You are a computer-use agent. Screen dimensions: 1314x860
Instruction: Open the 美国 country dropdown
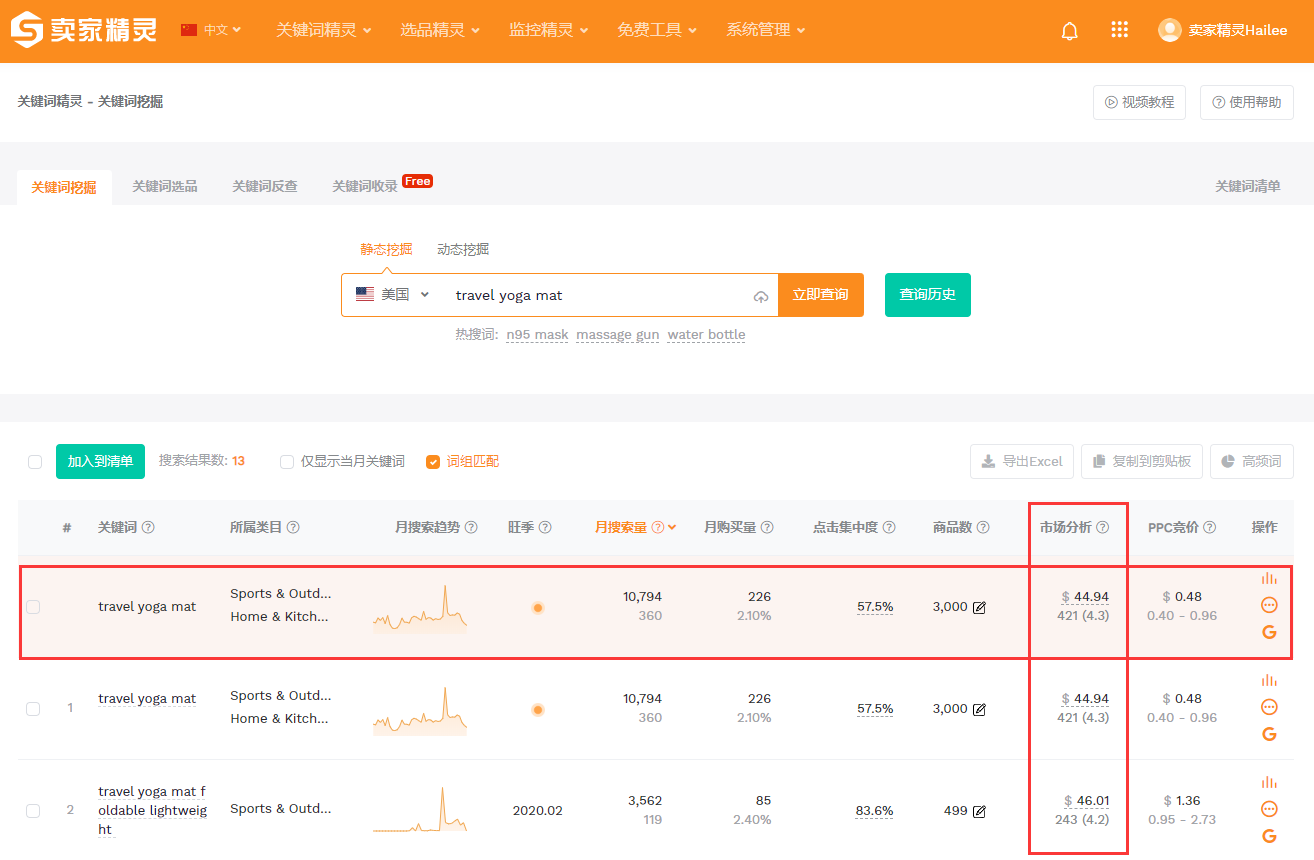(x=393, y=295)
